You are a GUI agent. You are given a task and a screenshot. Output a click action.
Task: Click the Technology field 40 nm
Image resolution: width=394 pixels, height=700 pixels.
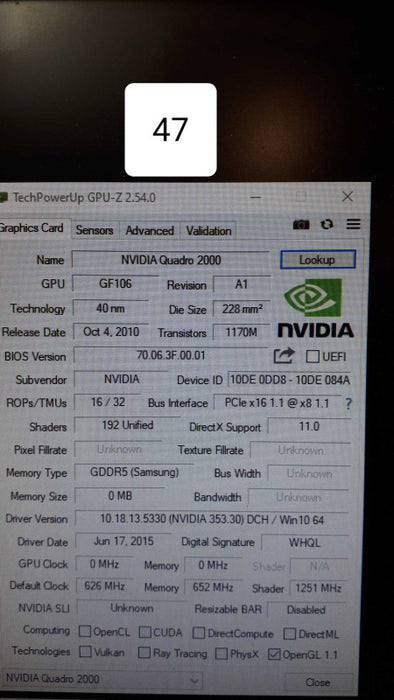110,308
